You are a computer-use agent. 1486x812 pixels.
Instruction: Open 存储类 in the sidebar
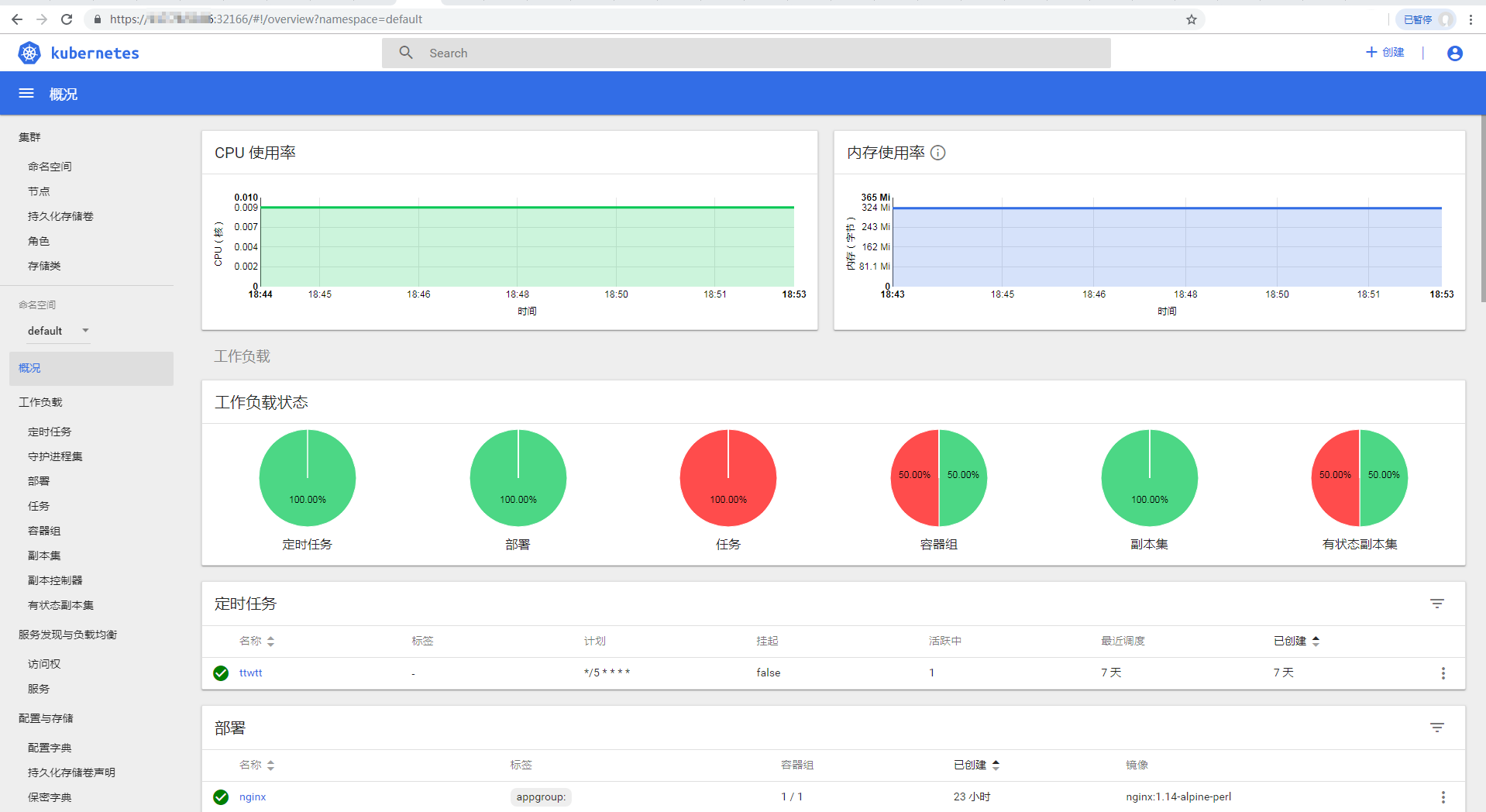44,266
